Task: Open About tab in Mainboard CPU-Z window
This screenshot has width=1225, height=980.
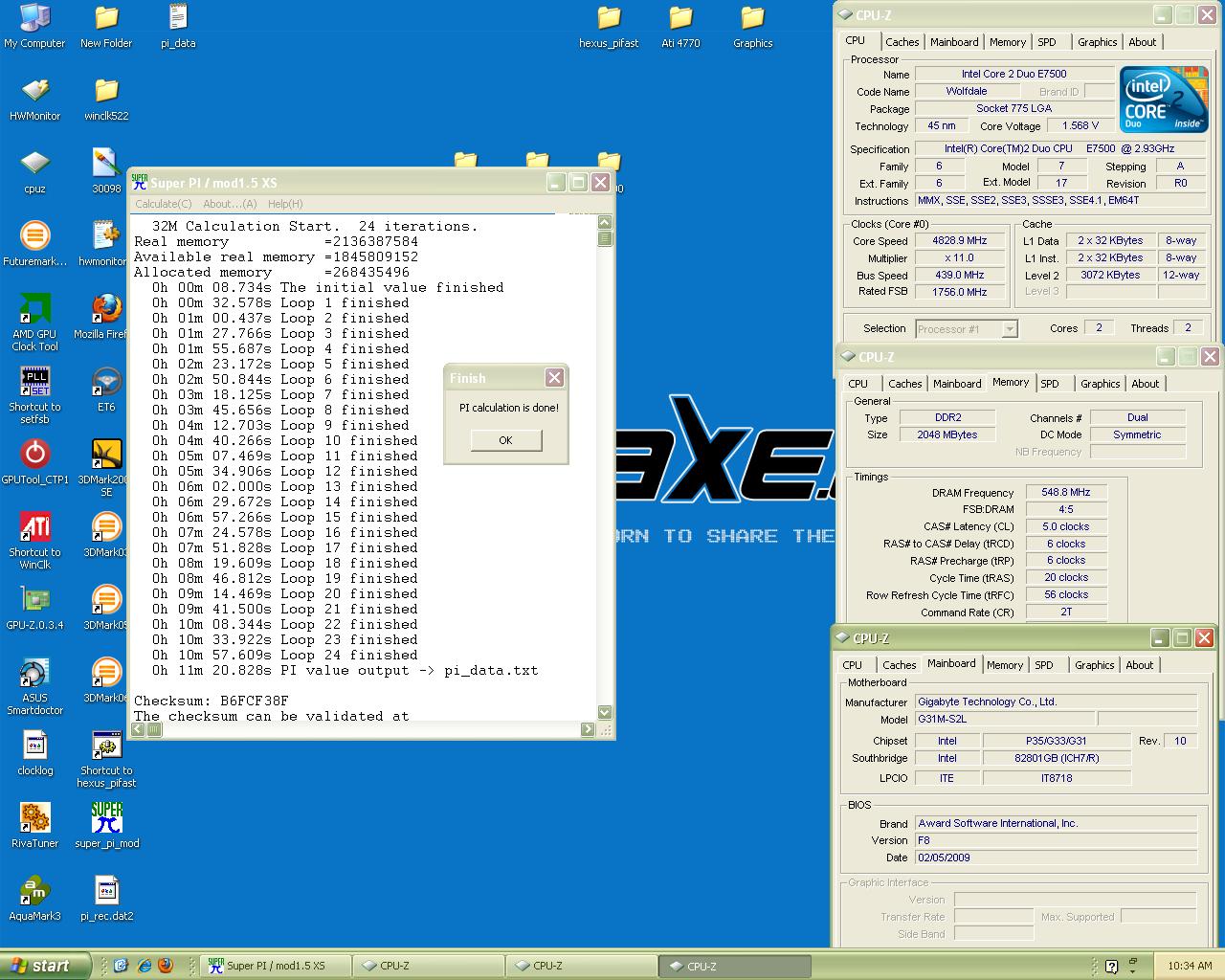Action: coord(1139,665)
